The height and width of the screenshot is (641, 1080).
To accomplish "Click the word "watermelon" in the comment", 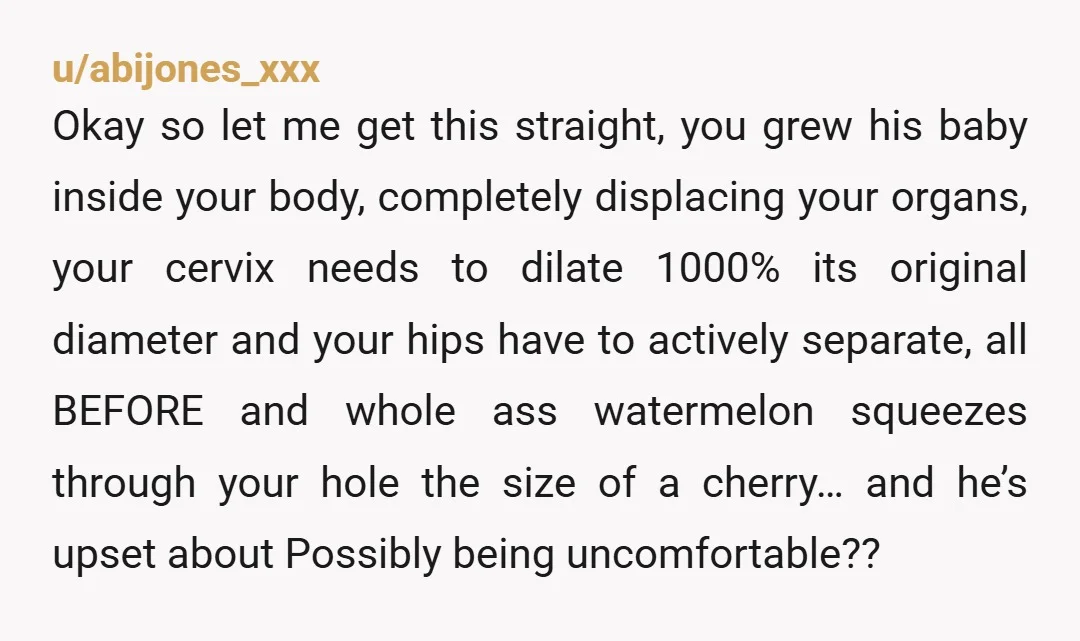I will (x=704, y=411).
